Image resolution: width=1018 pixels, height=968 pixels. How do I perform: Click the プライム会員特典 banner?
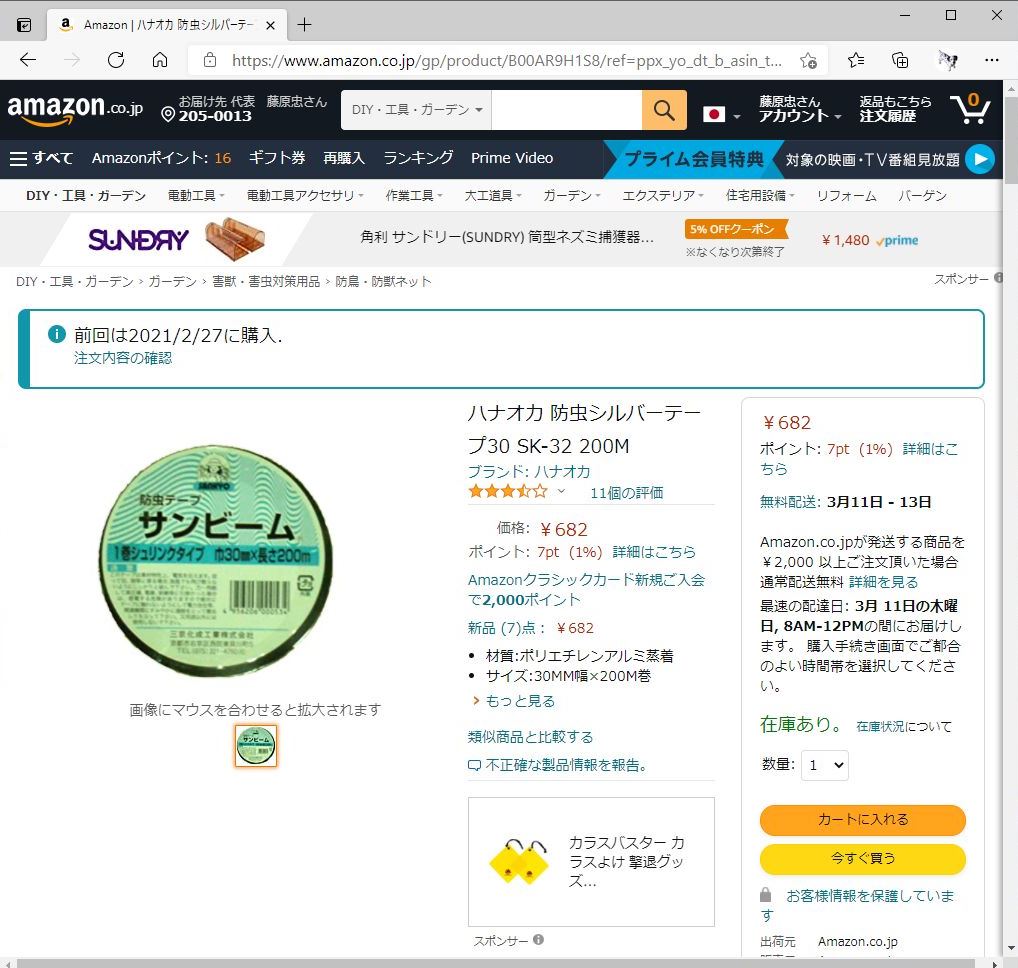(x=693, y=159)
